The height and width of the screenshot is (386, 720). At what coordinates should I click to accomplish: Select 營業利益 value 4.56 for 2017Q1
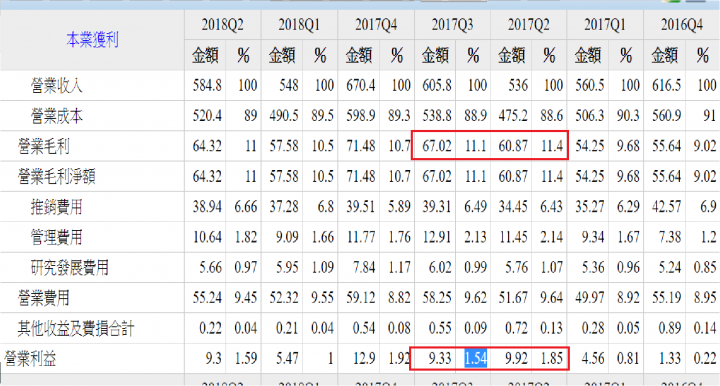pyautogui.click(x=593, y=358)
